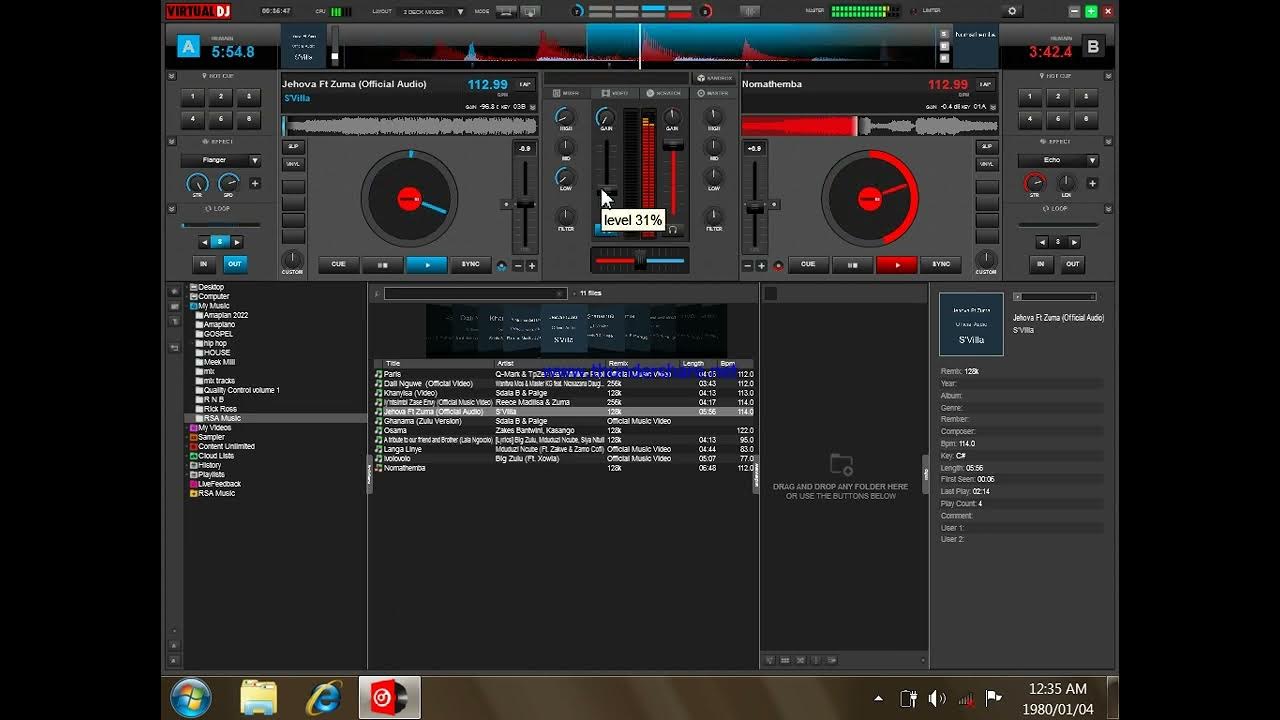The image size is (1280, 720).
Task: Click deck A pitch plus button
Action: point(531,266)
